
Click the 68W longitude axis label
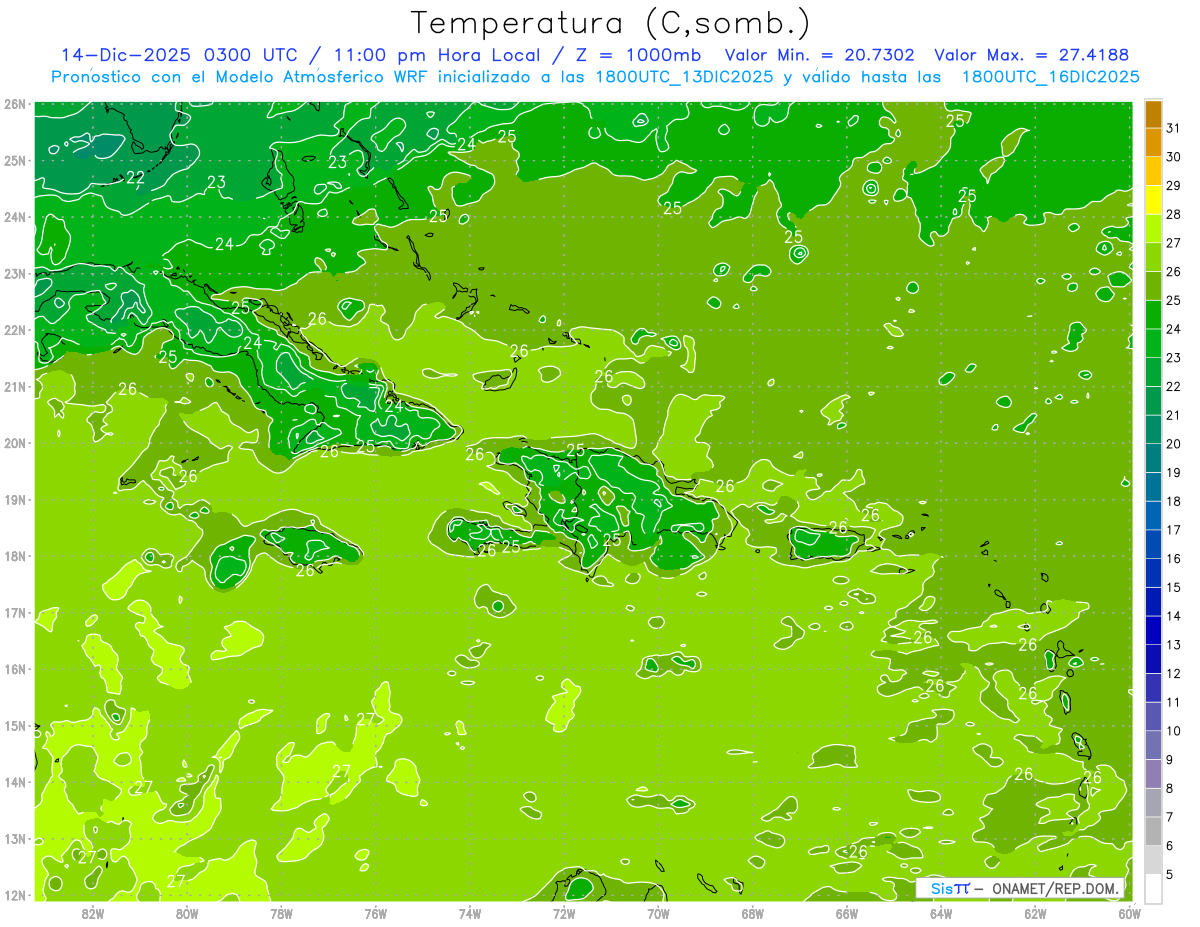(752, 914)
